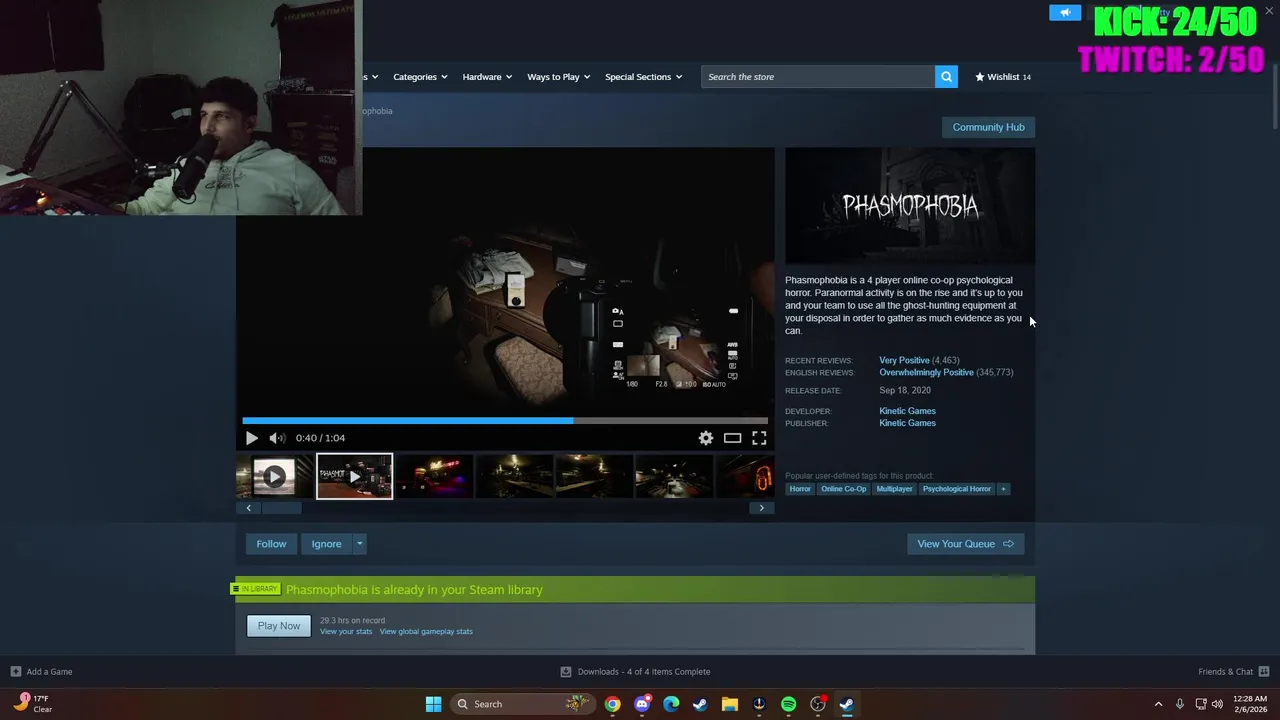Open Overwhelmingly Positive English reviews
This screenshot has height=720, width=1280.
[926, 372]
